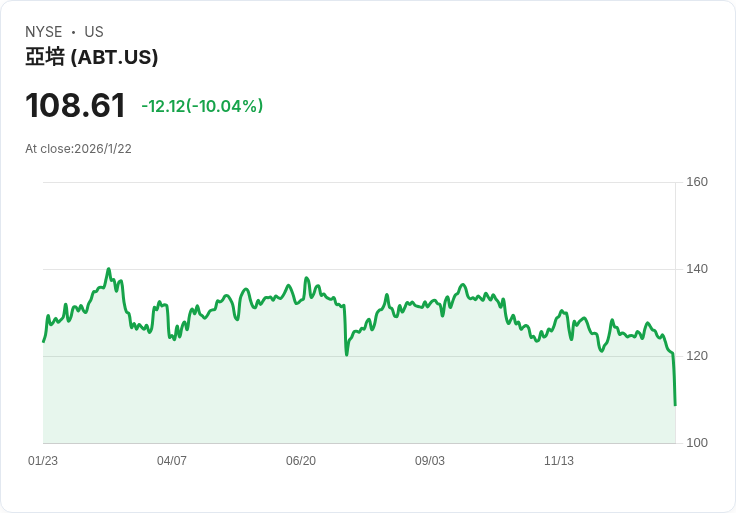This screenshot has height=513, width=736.
Task: Click the -12.12(-10.04%) price change text
Action: [202, 106]
